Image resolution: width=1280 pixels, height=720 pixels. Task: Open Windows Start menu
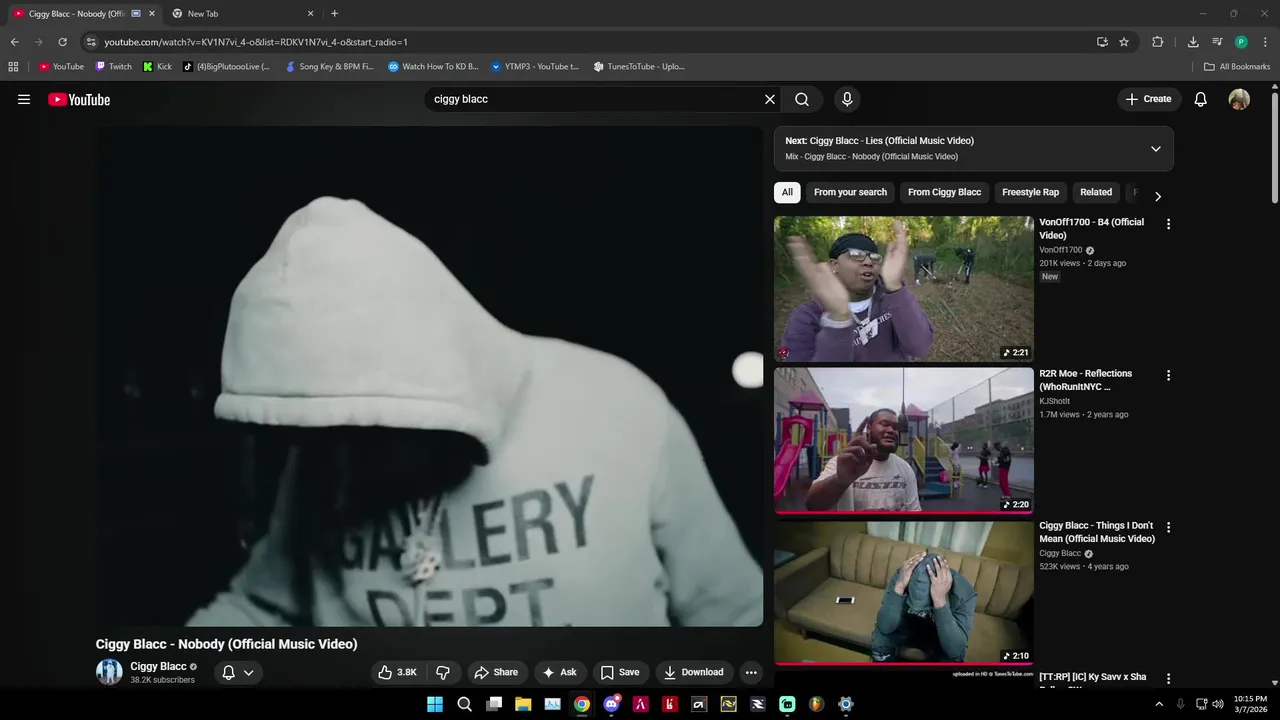click(435, 704)
